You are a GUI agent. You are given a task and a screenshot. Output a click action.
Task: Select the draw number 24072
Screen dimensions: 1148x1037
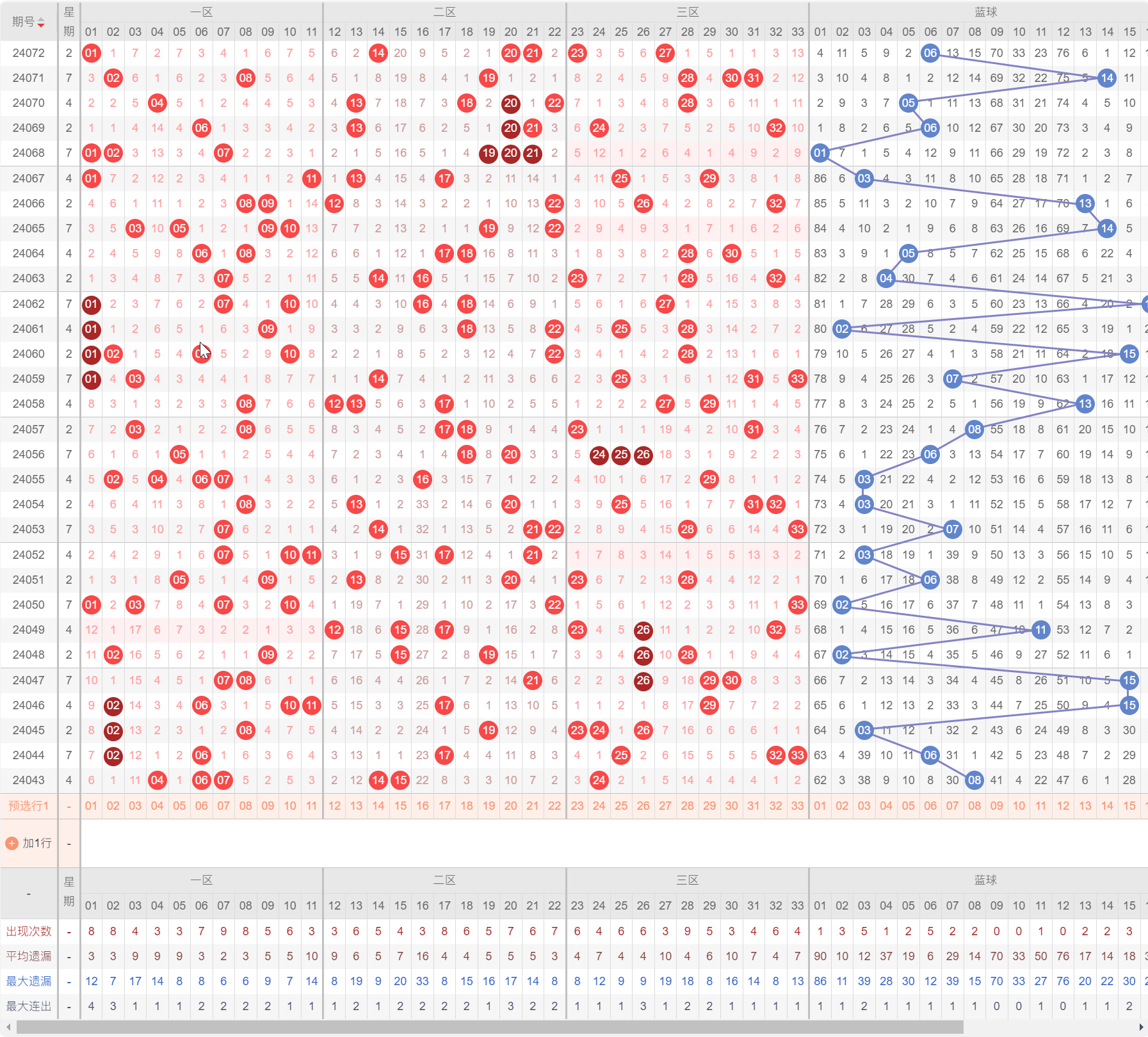tap(29, 53)
